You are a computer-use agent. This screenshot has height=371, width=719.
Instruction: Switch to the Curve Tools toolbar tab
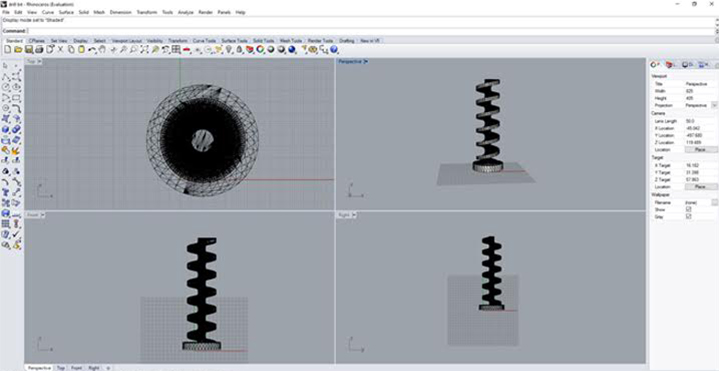pyautogui.click(x=205, y=41)
